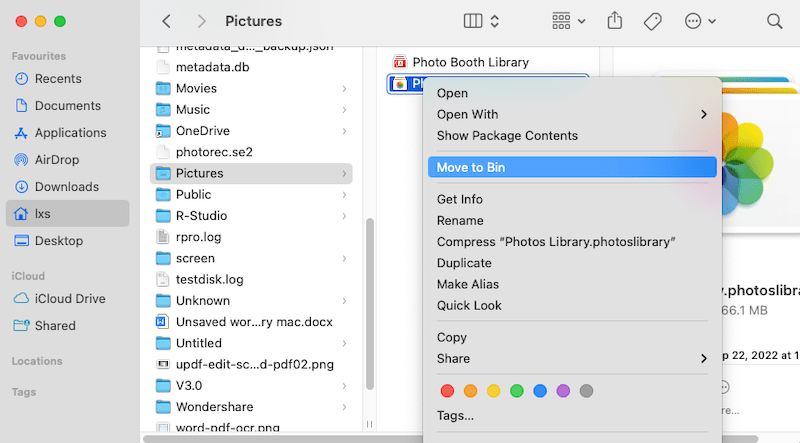Viewport: 800px width, 443px height.
Task: Click Tags… in the context menu
Action: coord(455,415)
